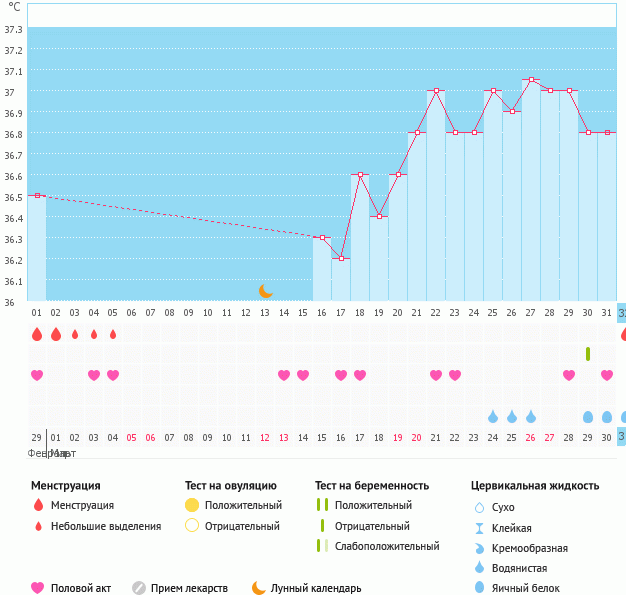Screen dimensions: 626x595
Task: Click the 'Яичный белок' legend drop icon
Action: (481, 588)
